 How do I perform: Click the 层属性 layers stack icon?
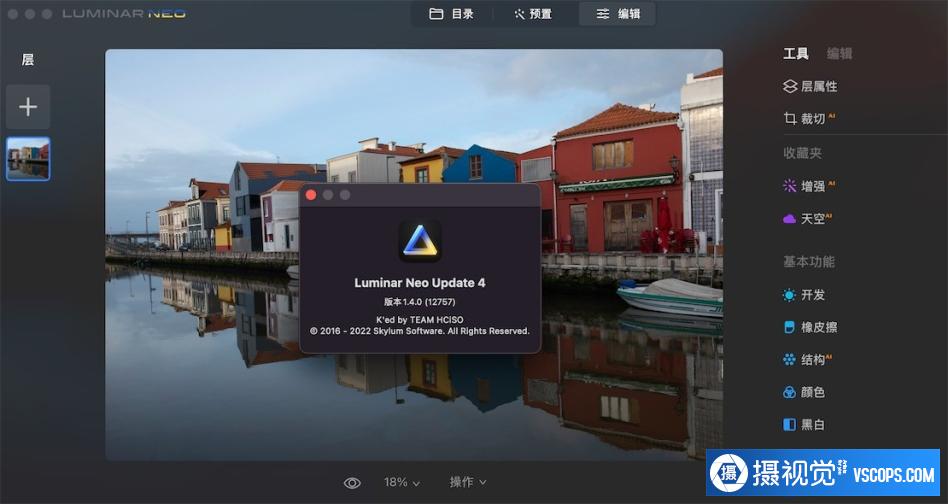pyautogui.click(x=790, y=86)
